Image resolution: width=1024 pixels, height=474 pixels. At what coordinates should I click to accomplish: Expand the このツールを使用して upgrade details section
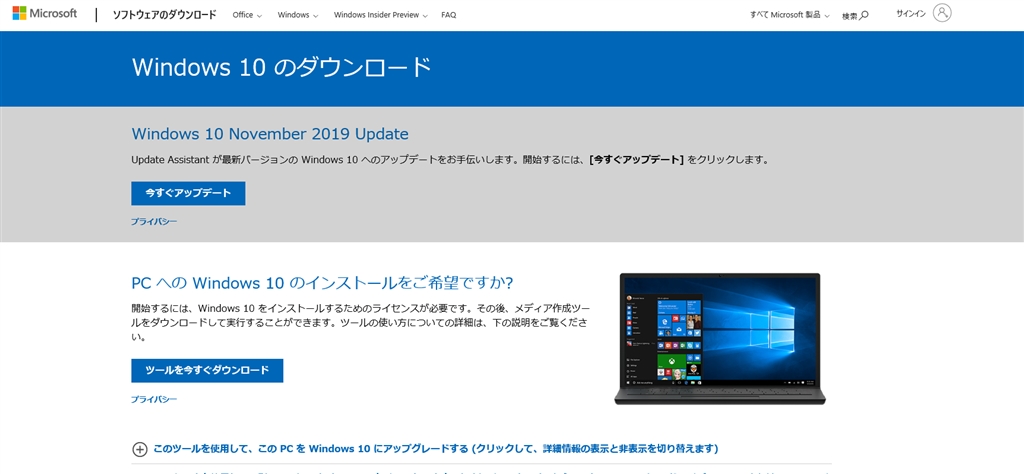click(x=425, y=449)
